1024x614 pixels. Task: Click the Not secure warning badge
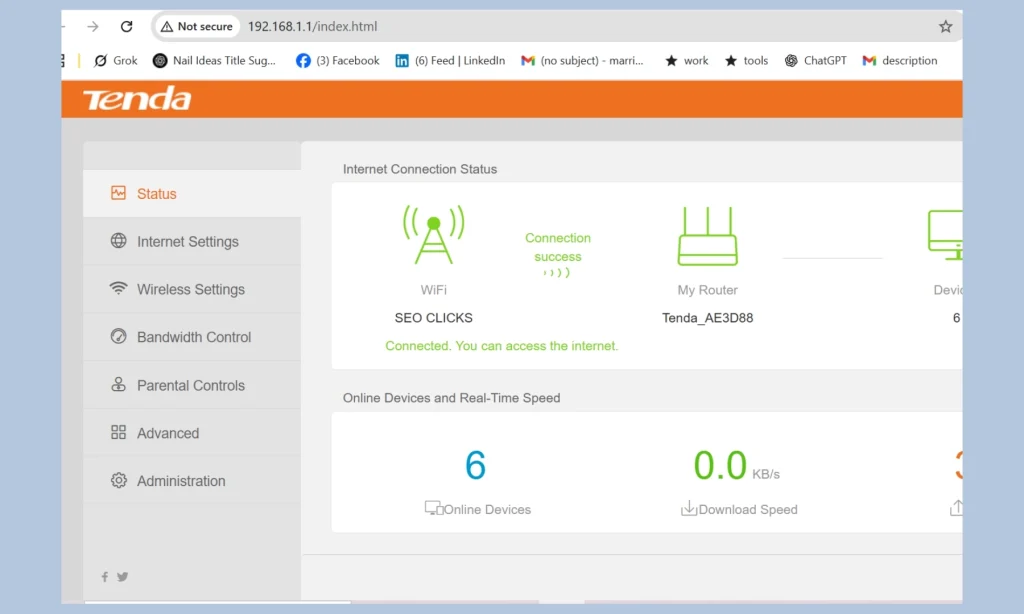196,26
